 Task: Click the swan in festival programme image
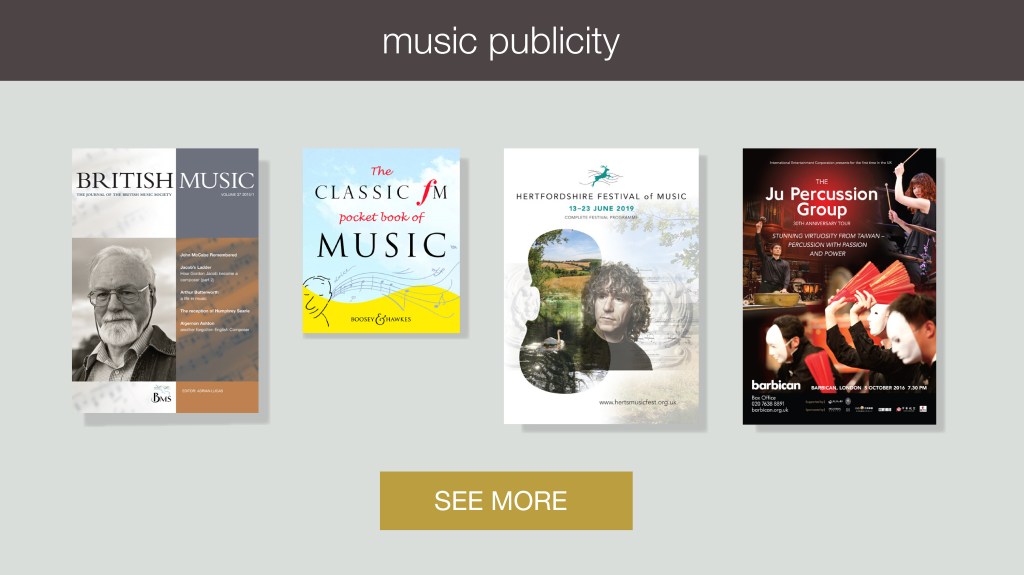pyautogui.click(x=553, y=339)
